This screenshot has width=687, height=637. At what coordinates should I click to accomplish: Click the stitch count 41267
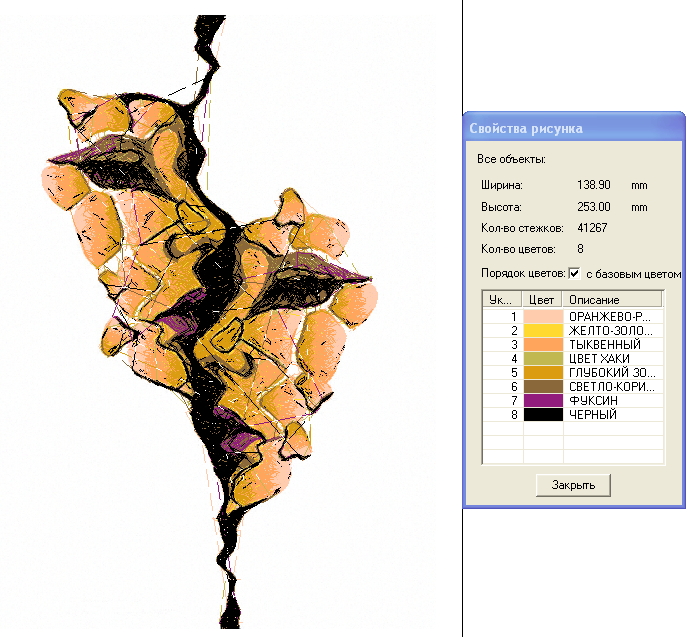(x=592, y=228)
